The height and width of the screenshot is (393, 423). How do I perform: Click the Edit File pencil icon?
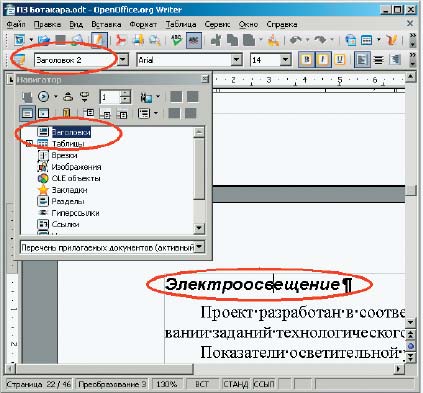[99, 40]
